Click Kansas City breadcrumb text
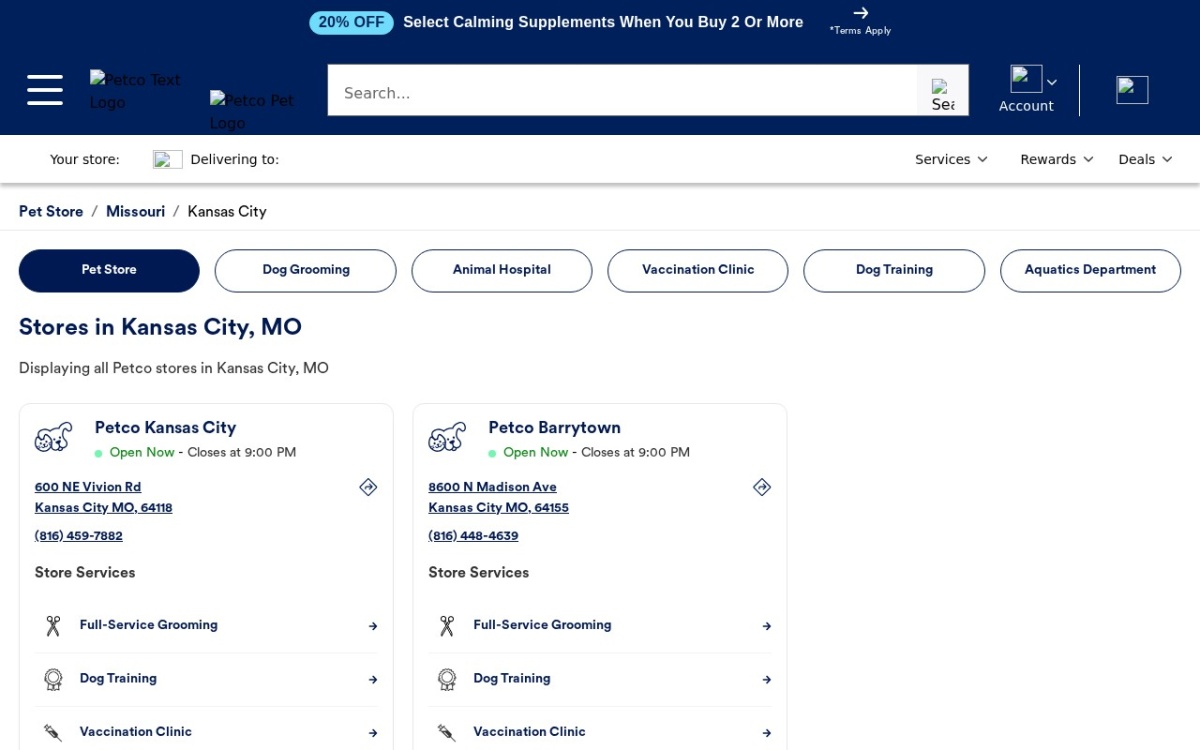The height and width of the screenshot is (750, 1200). tap(227, 211)
